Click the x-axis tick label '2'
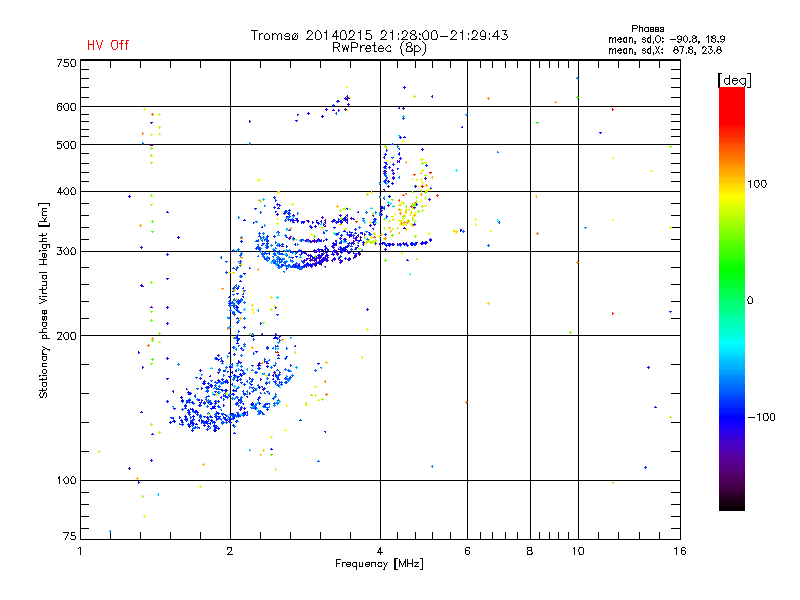 [x=230, y=551]
